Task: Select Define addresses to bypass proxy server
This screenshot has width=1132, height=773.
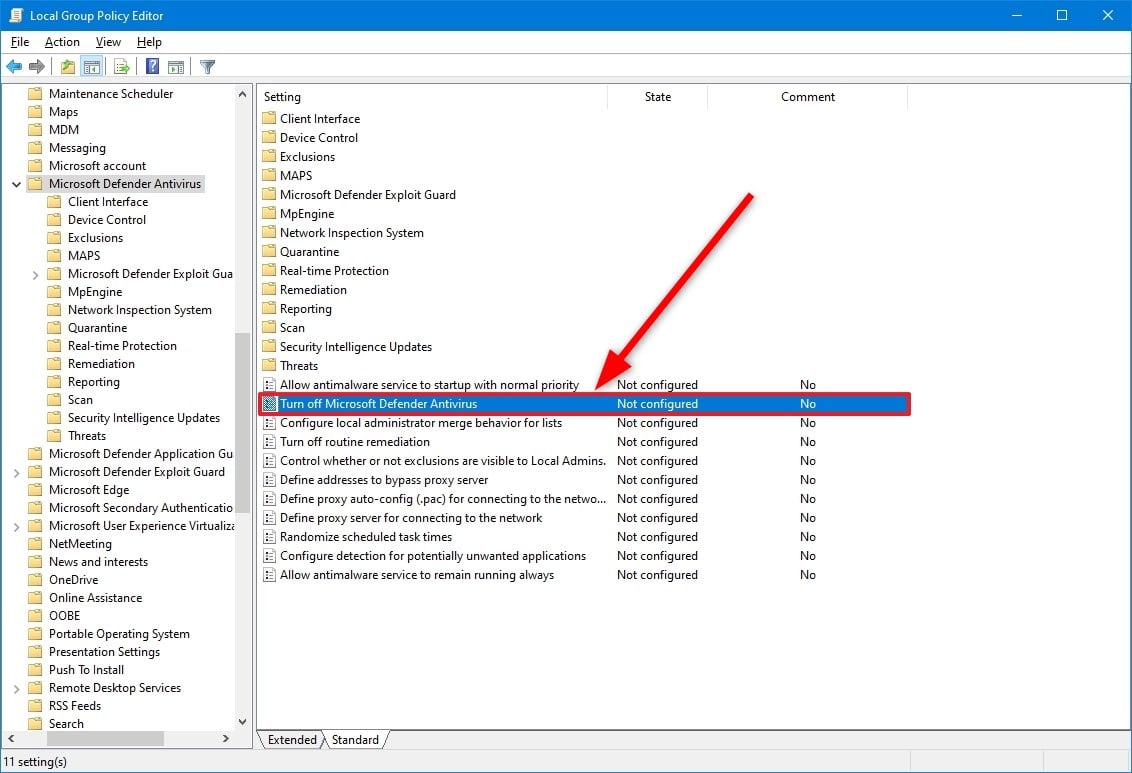Action: 583,480
